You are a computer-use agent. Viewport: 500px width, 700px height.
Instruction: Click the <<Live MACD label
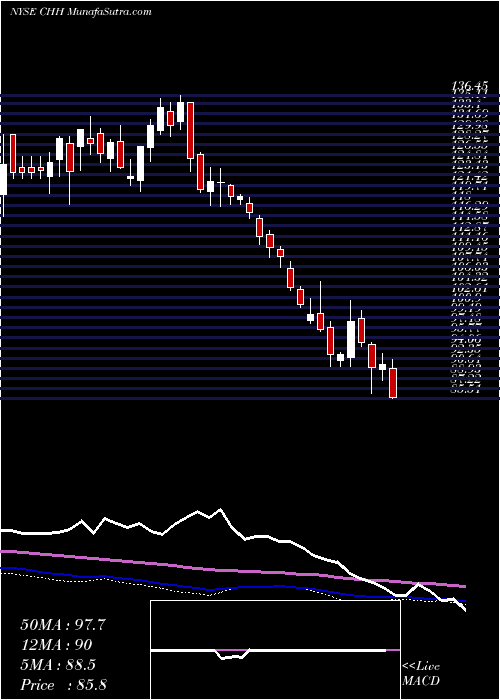[421, 674]
